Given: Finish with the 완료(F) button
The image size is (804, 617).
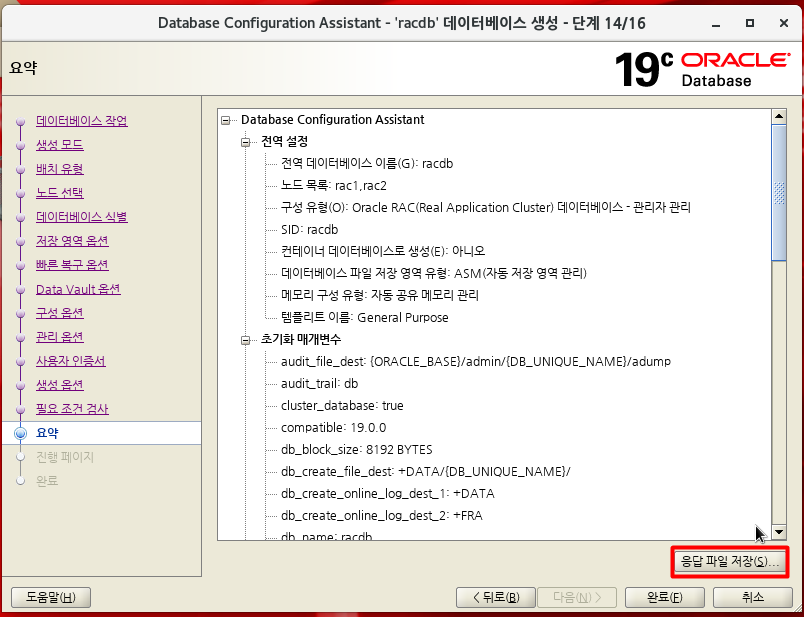Looking at the screenshot, I should (665, 597).
